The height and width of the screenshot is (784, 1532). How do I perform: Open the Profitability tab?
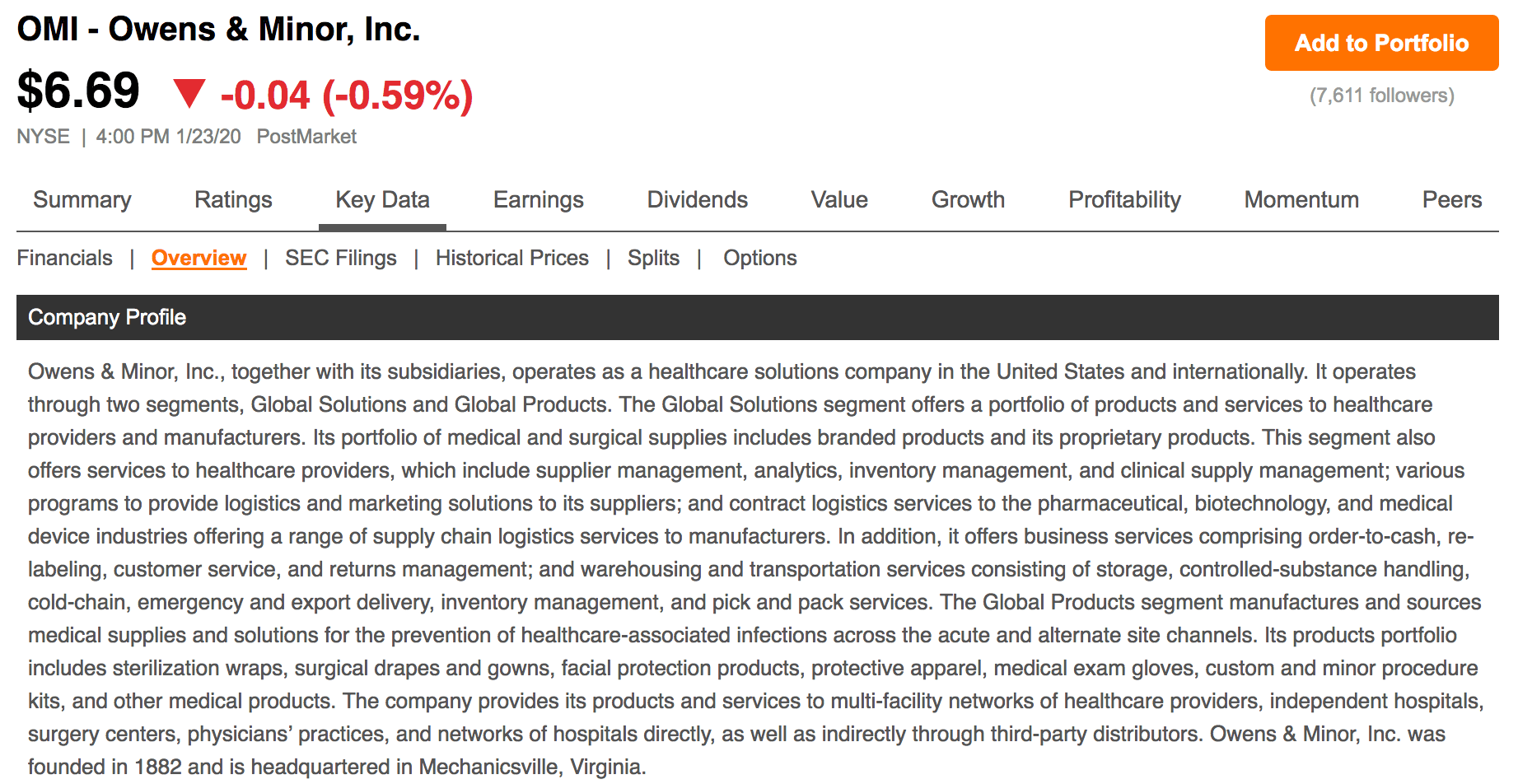pyautogui.click(x=1124, y=199)
